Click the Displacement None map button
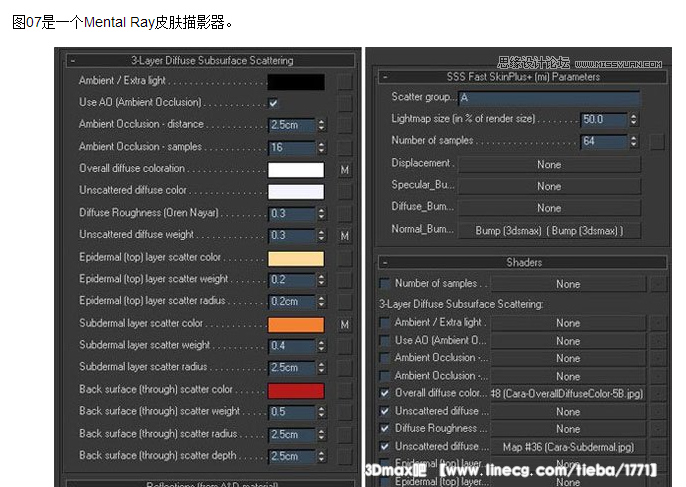Screen dimensions: 686x487 pyautogui.click(x=549, y=165)
